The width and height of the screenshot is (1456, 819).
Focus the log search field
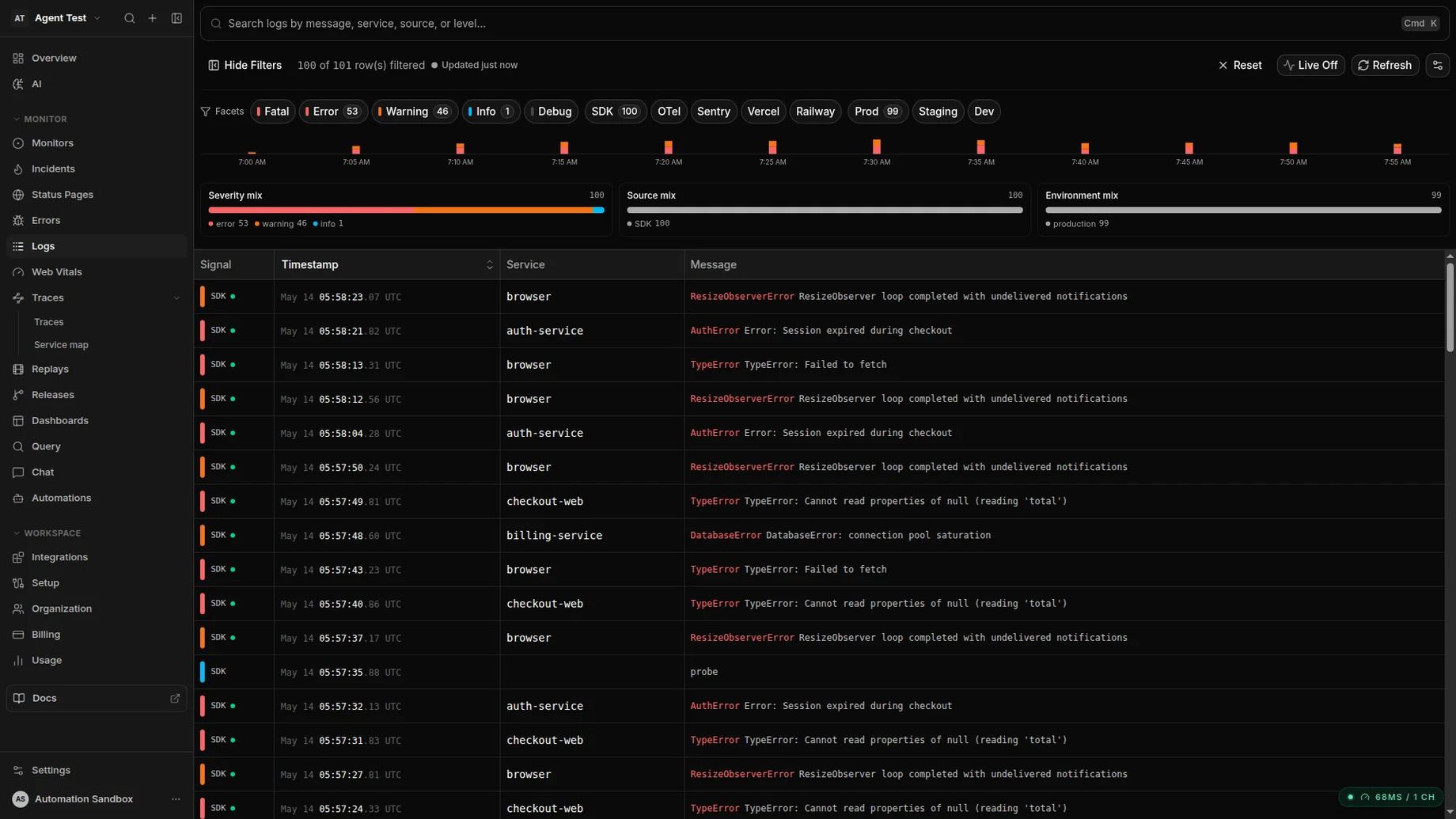click(x=825, y=24)
